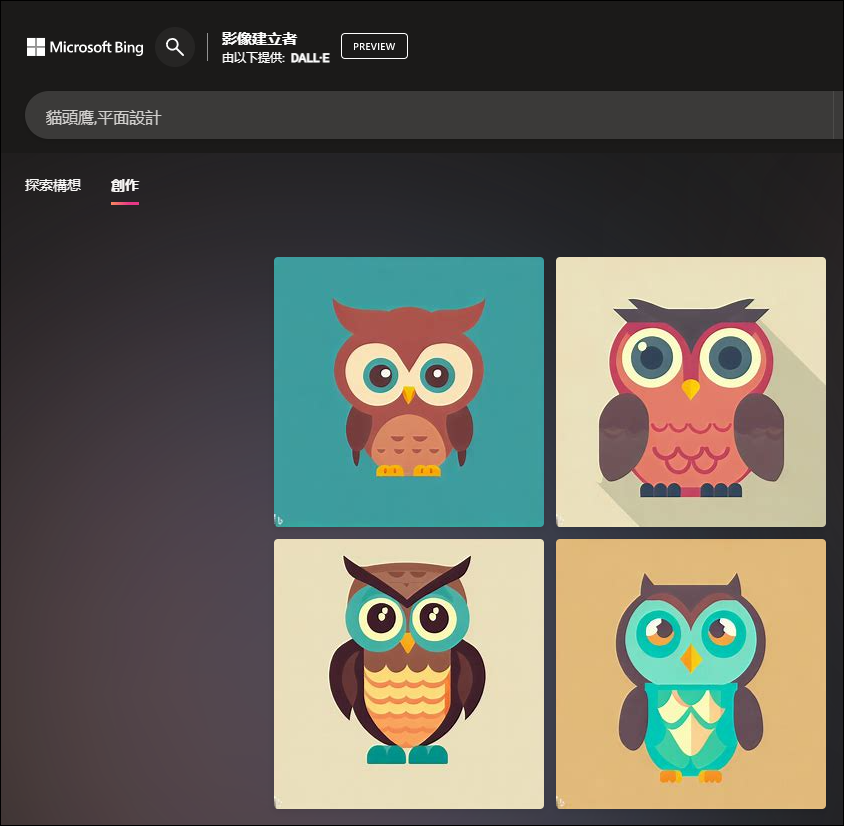The image size is (844, 826).
Task: Open the red owl with long shadow
Action: [691, 392]
